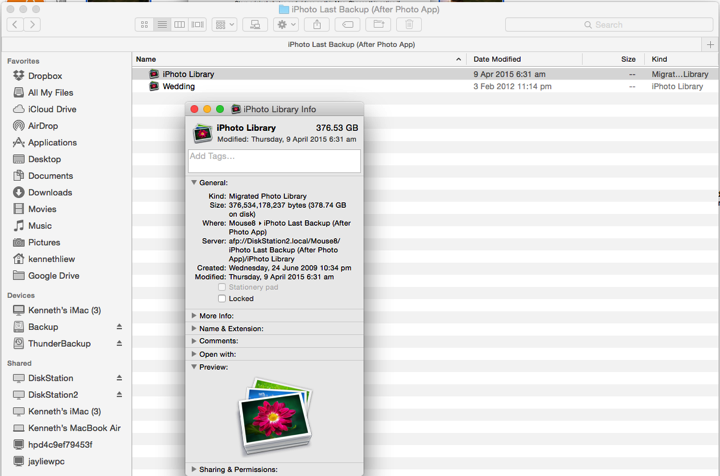Select ThunderBackup in the sidebar
This screenshot has width=720, height=476.
point(59,343)
